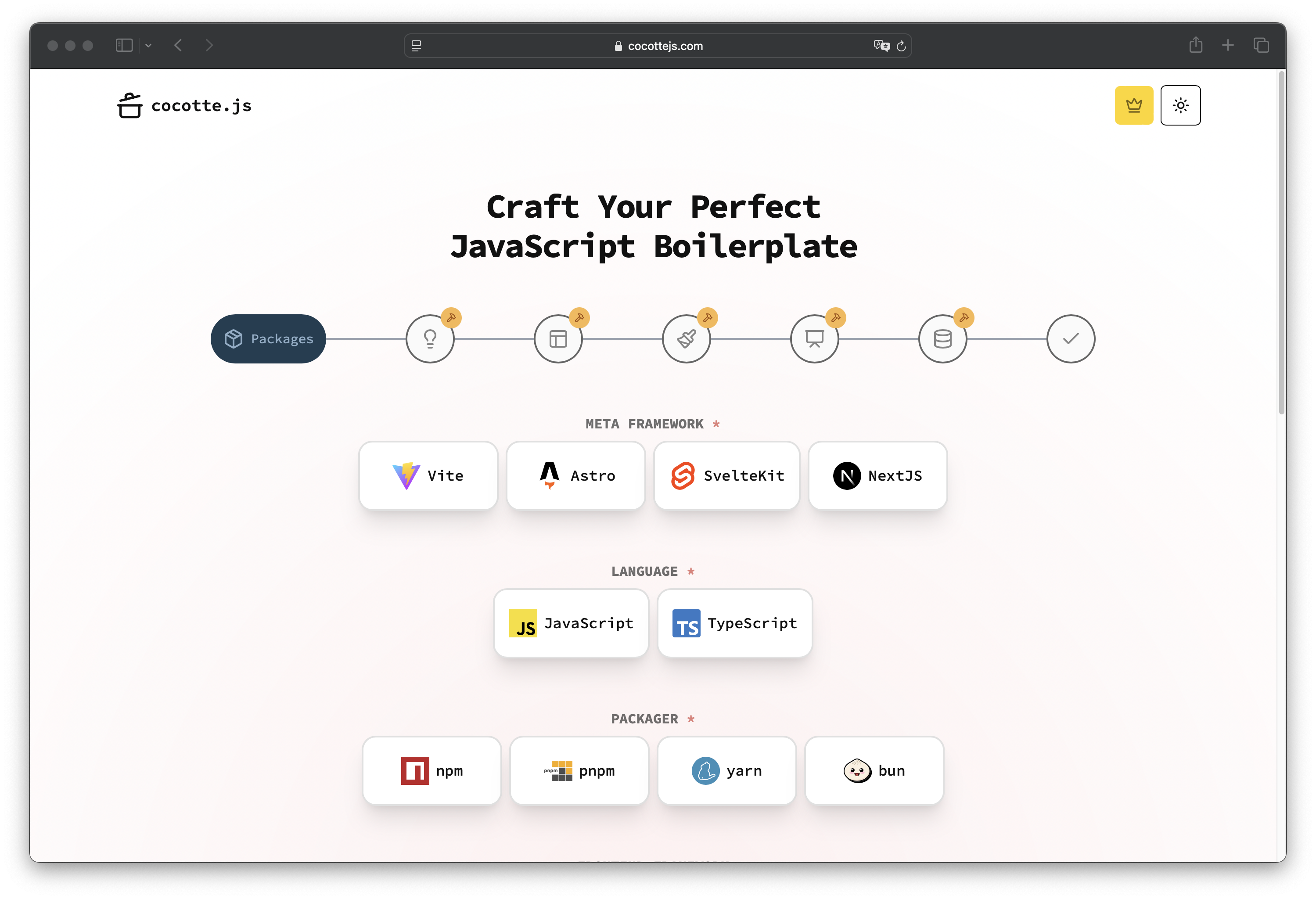Open a new Safari tab
Screen dimensions: 1316x899
[x=1228, y=45]
